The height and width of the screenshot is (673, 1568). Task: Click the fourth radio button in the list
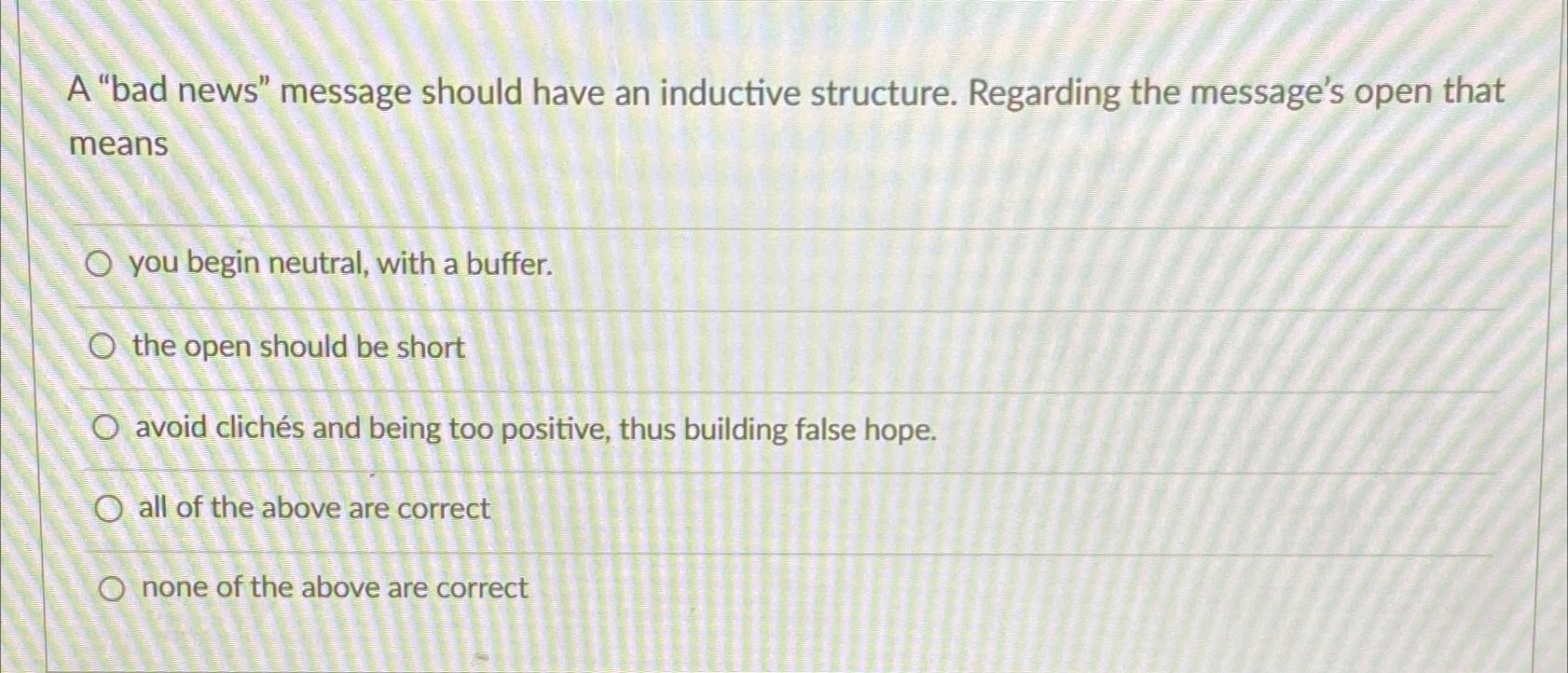(111, 508)
